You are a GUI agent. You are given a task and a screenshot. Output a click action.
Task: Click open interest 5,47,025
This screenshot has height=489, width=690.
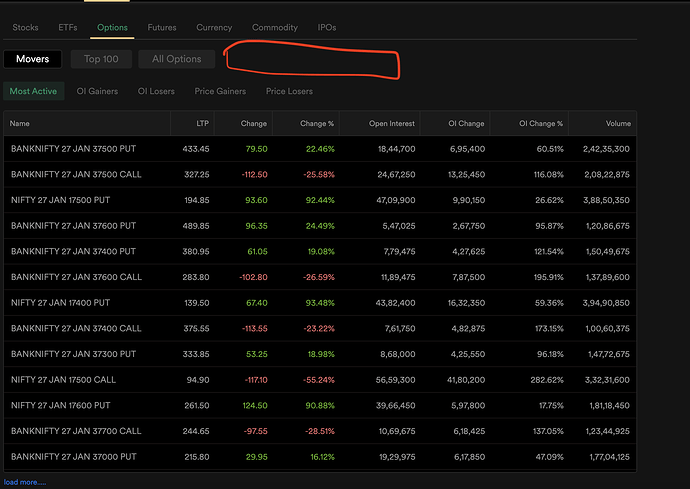(x=399, y=226)
